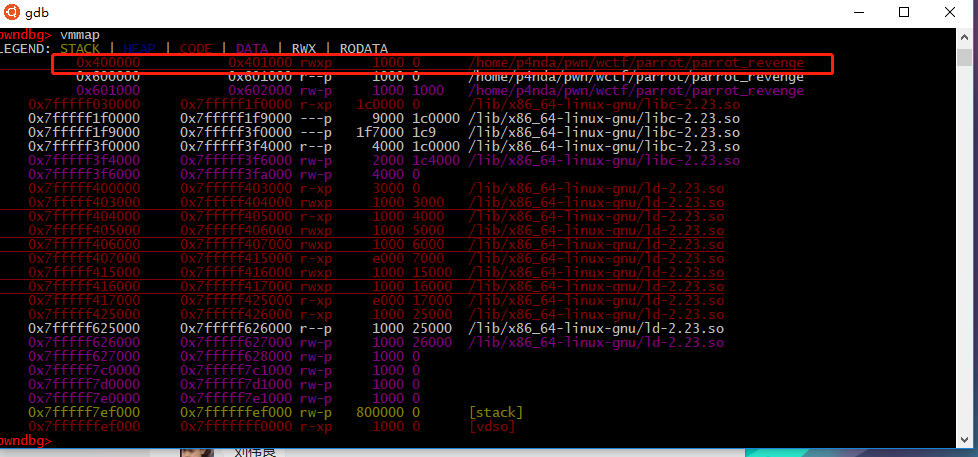The image size is (978, 457).
Task: Minimize the gdb window
Action: pos(858,12)
